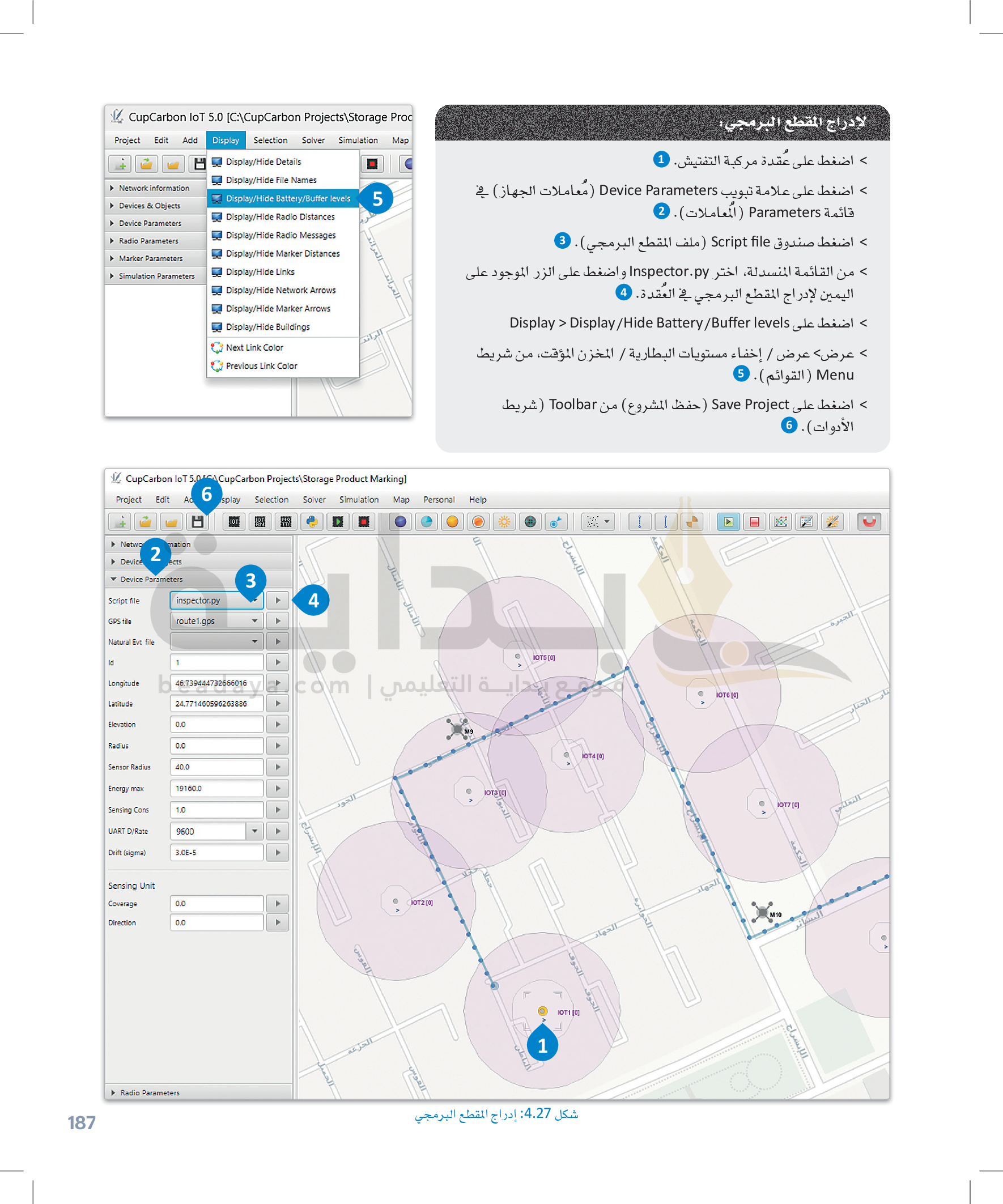
Task: Open the GPS file dropdown showing route1.gps
Action: pyautogui.click(x=254, y=621)
